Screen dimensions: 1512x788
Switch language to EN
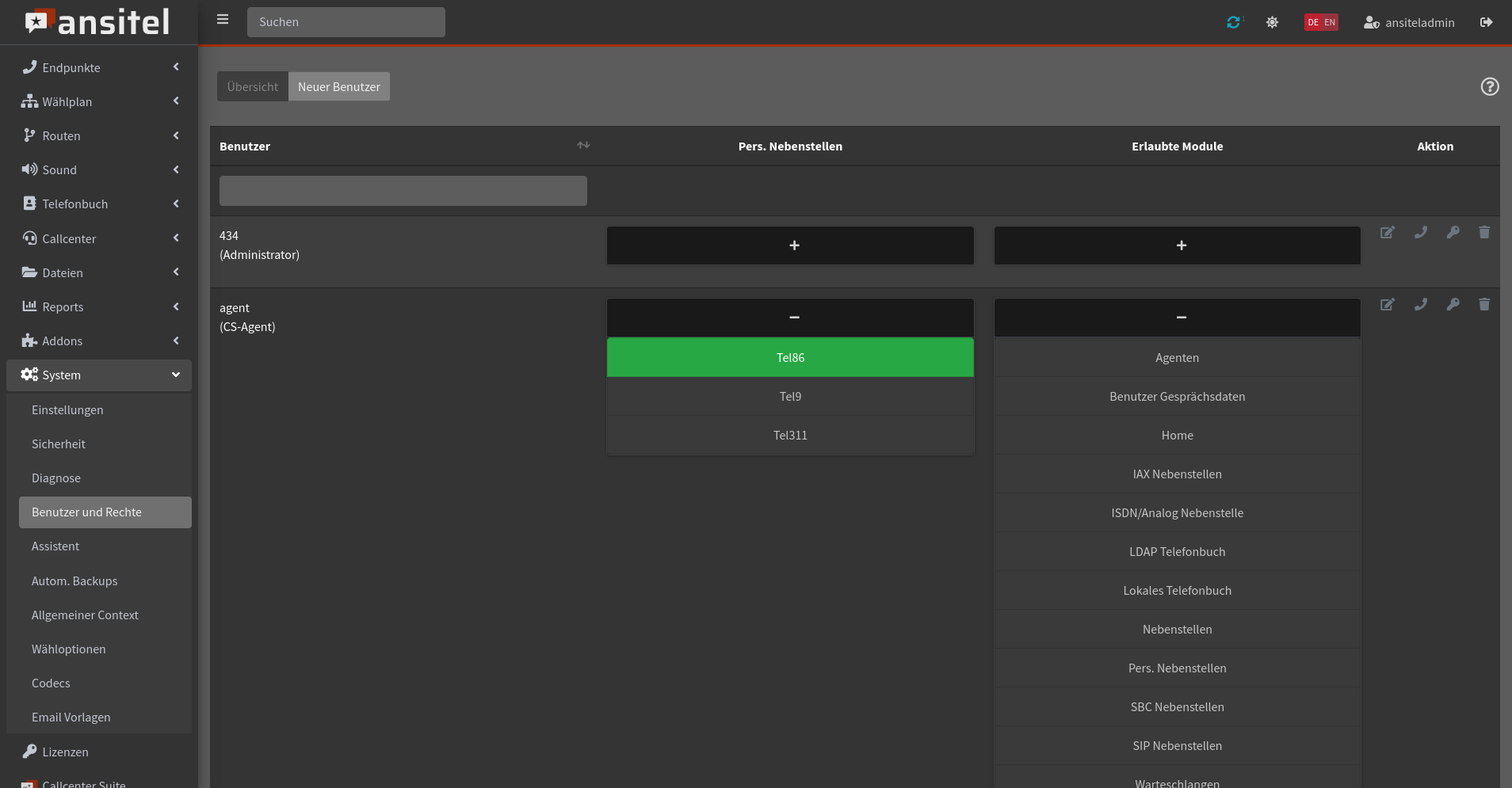point(1330,22)
